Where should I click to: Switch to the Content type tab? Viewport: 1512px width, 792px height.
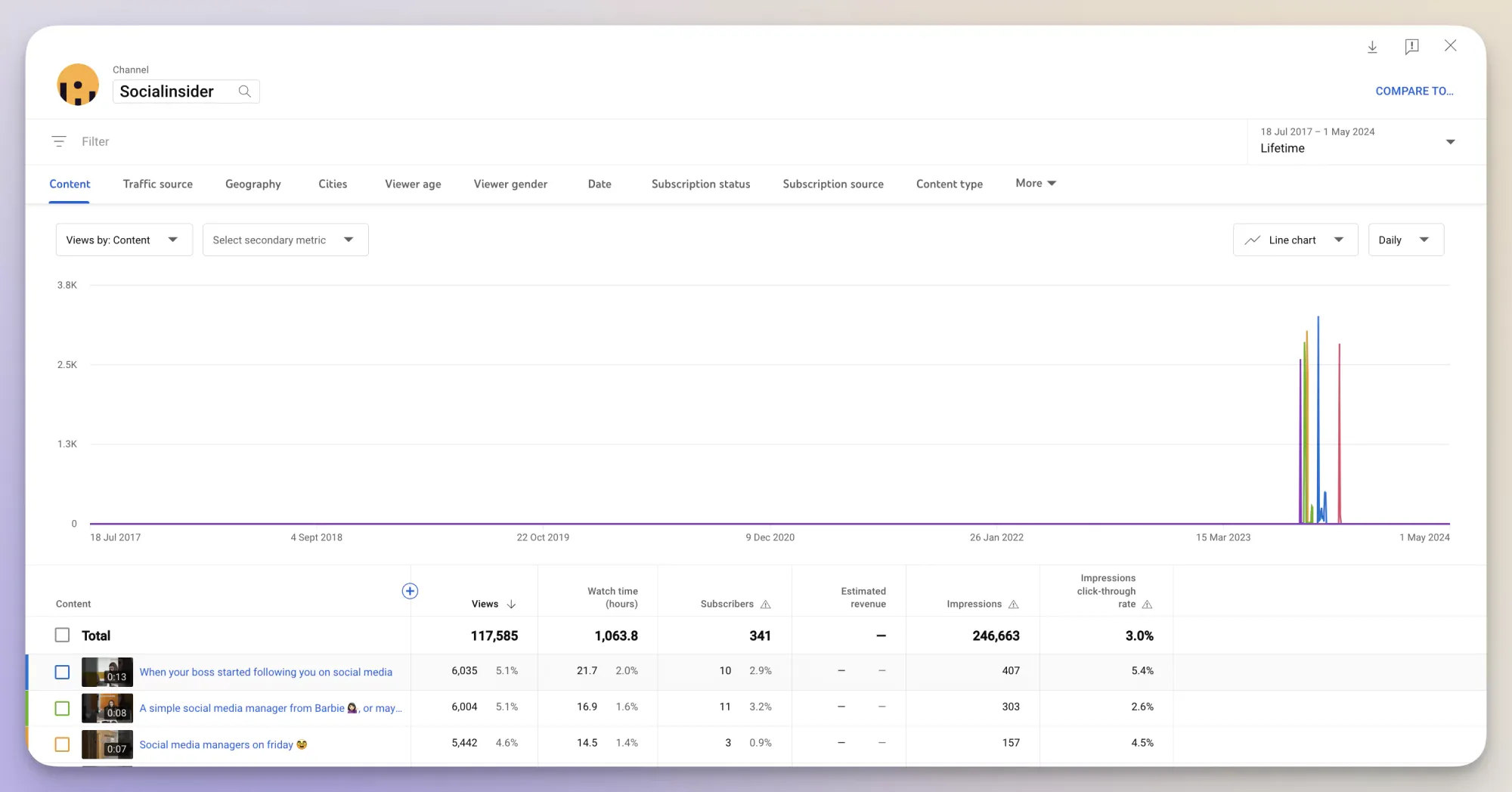[950, 184]
